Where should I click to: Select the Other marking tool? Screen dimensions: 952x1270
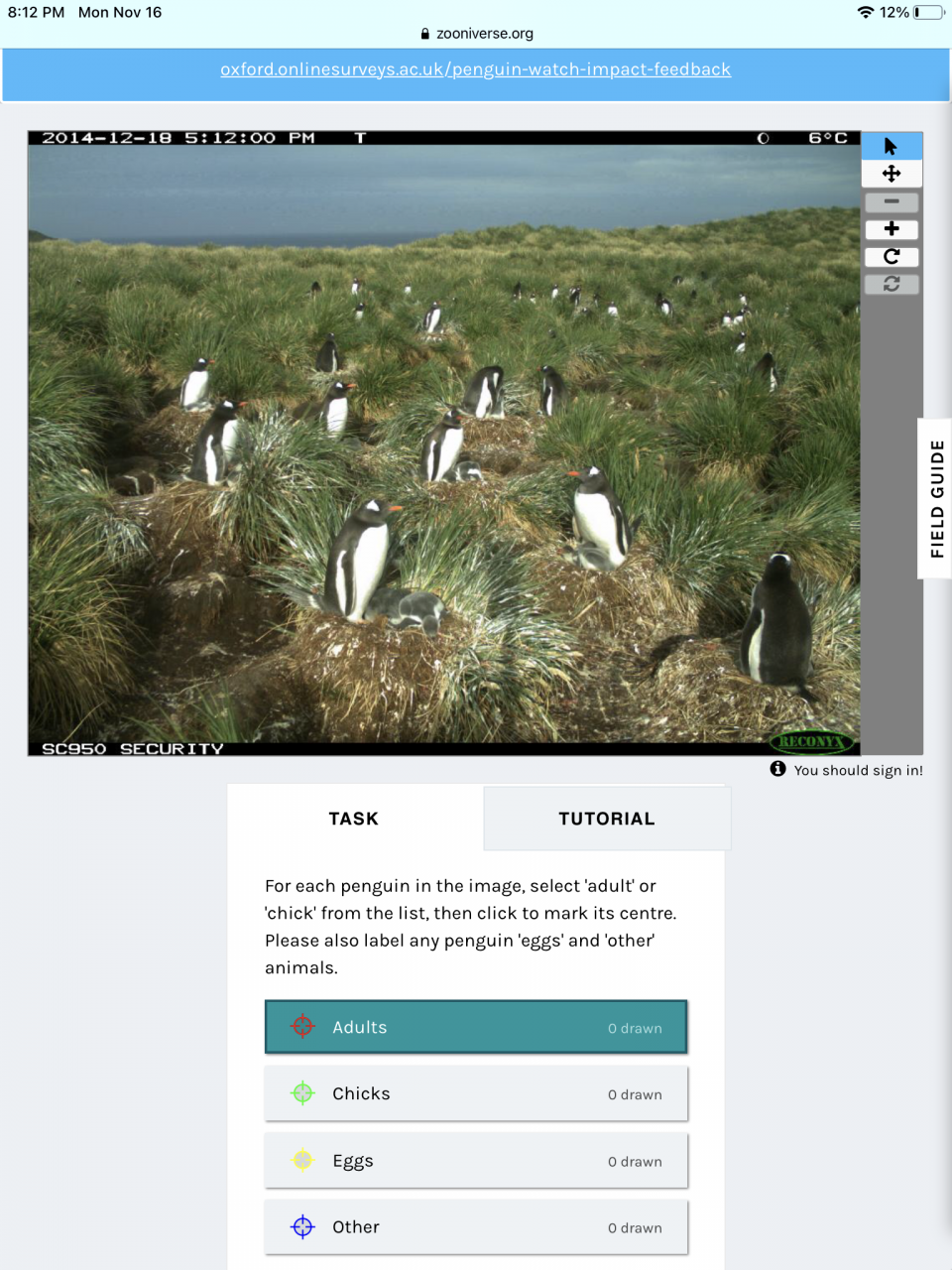476,1226
